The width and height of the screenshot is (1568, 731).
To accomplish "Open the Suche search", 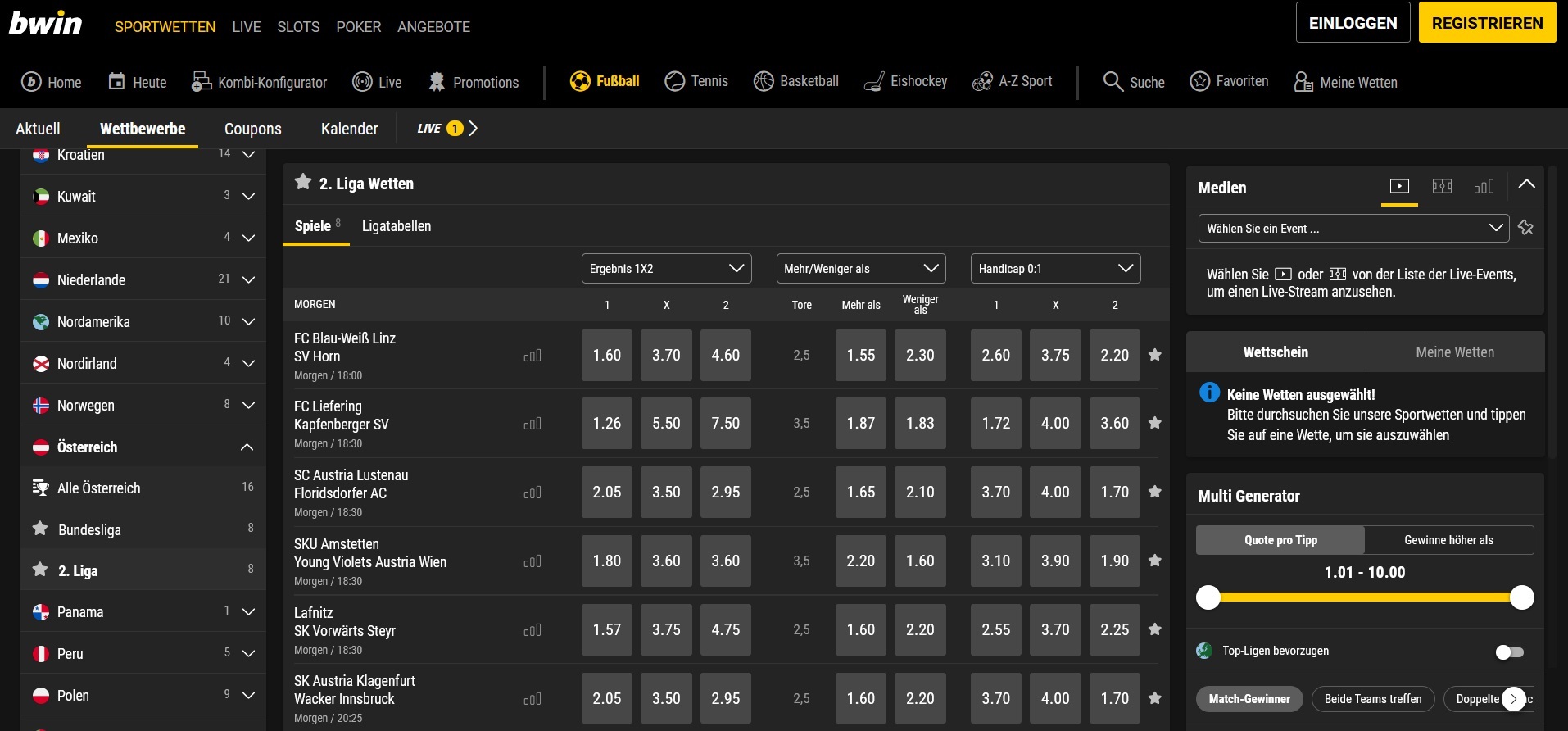I will [1134, 81].
